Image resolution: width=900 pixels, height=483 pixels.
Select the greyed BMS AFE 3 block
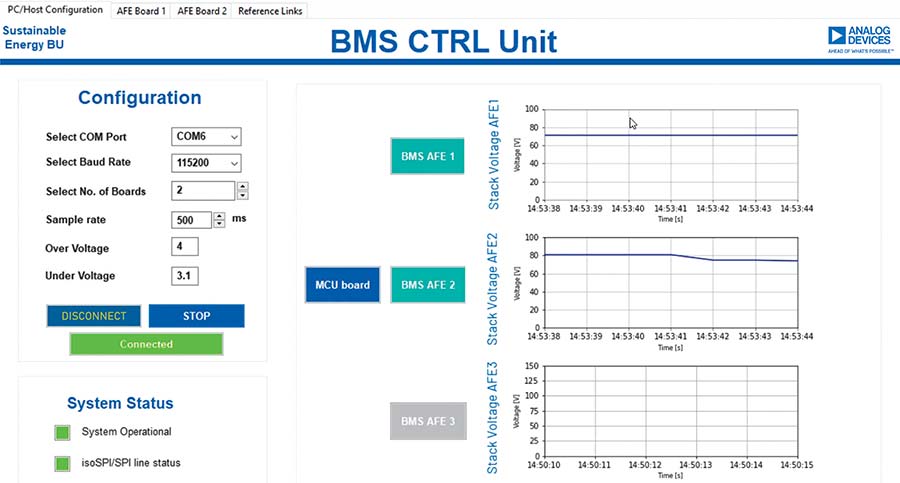pos(428,421)
